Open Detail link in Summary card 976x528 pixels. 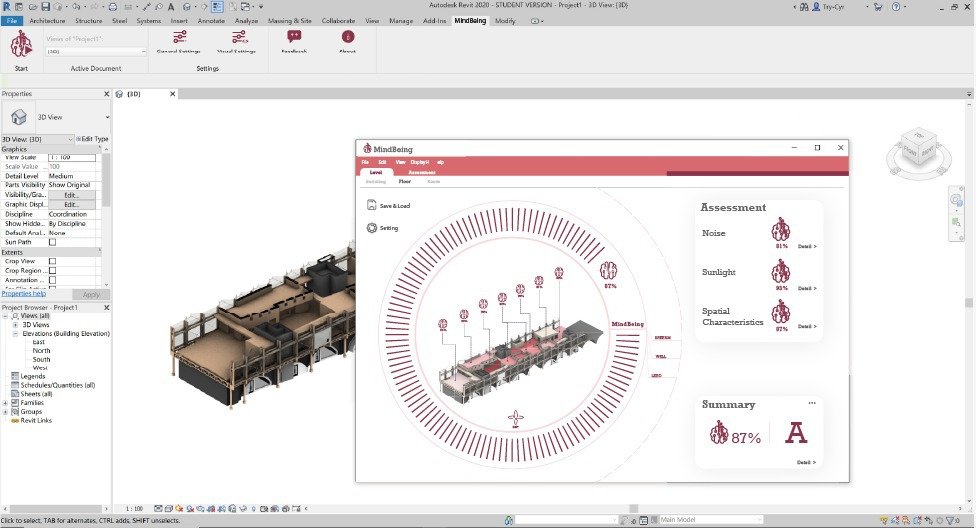[806, 463]
